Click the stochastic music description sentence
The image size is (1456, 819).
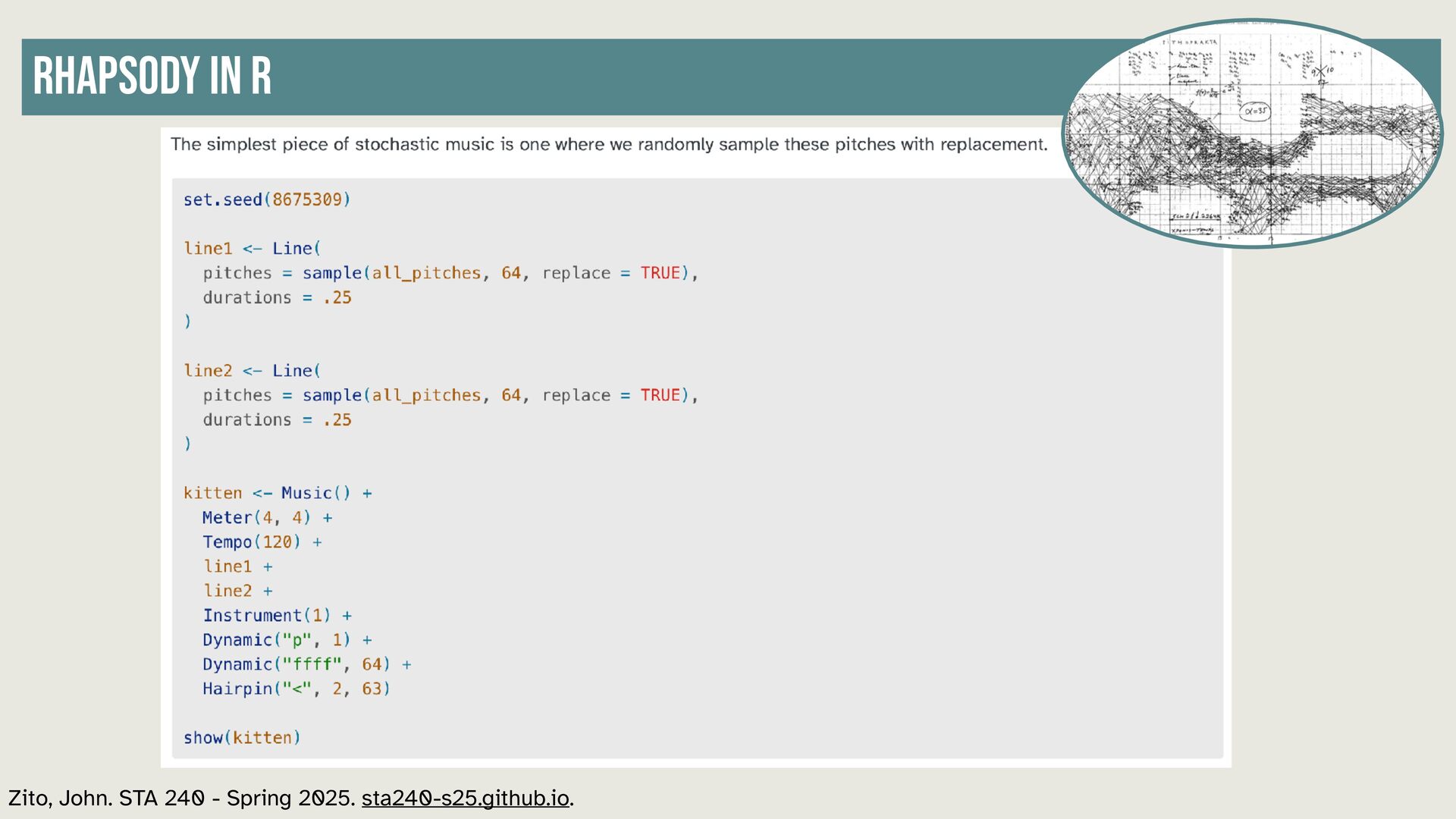click(x=608, y=144)
